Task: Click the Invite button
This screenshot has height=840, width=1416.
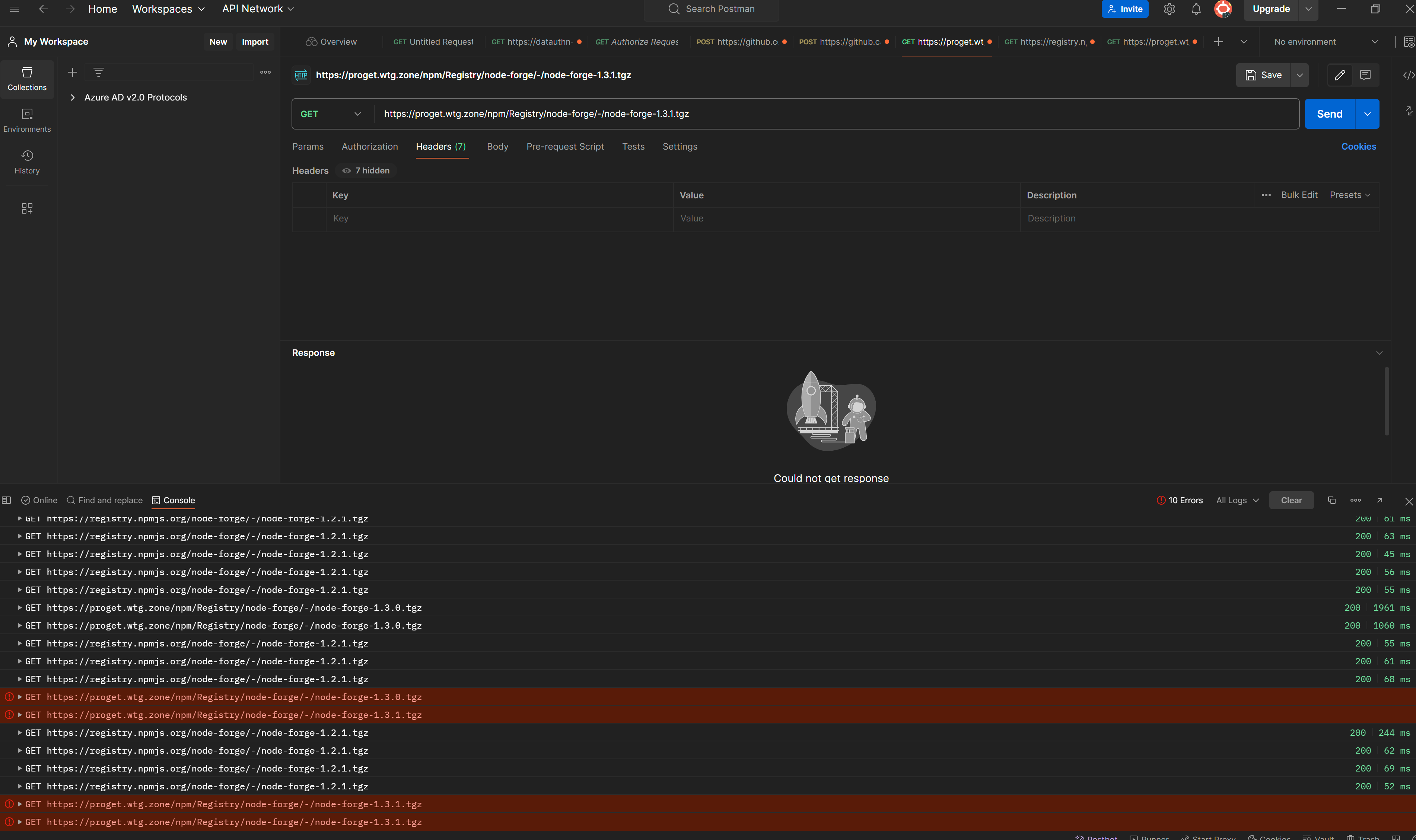Action: tap(1124, 9)
